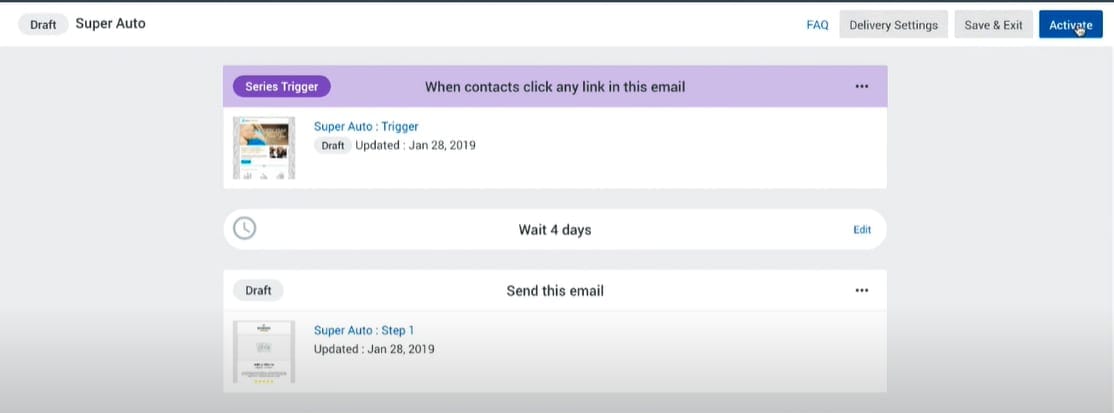Click the Draft badge next to Super Auto title
The image size is (1114, 413).
click(43, 24)
